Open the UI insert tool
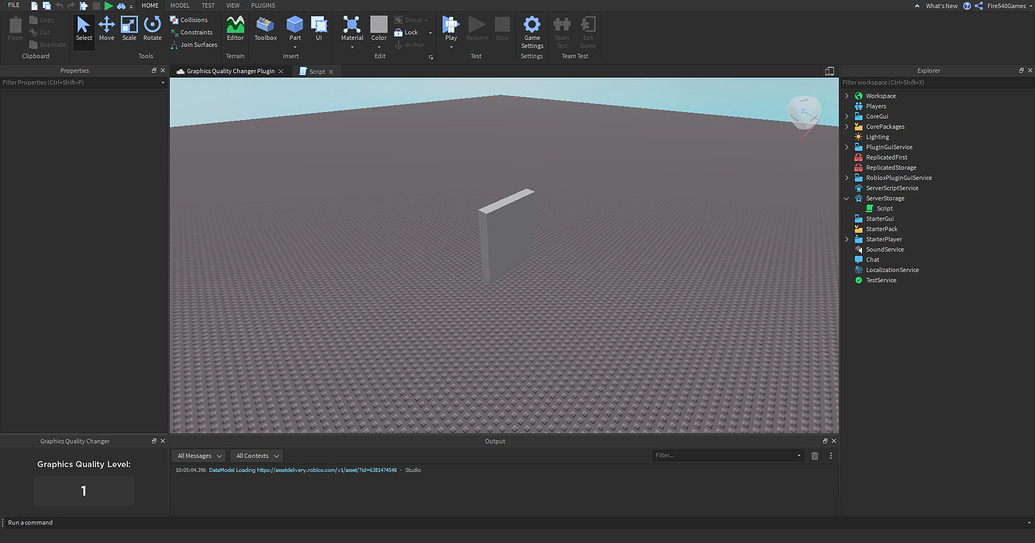The height and width of the screenshot is (543, 1035). [319, 29]
